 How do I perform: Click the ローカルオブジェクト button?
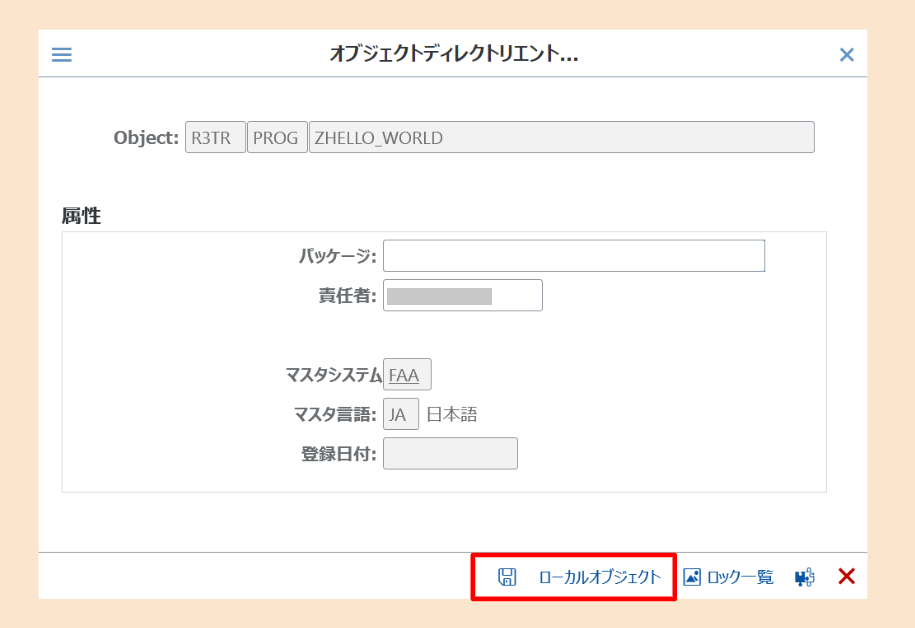(x=599, y=577)
